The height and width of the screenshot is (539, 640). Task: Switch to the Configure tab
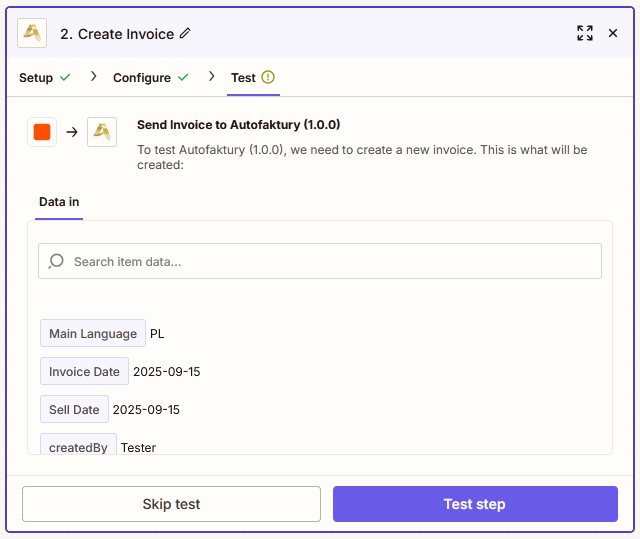[x=142, y=78]
